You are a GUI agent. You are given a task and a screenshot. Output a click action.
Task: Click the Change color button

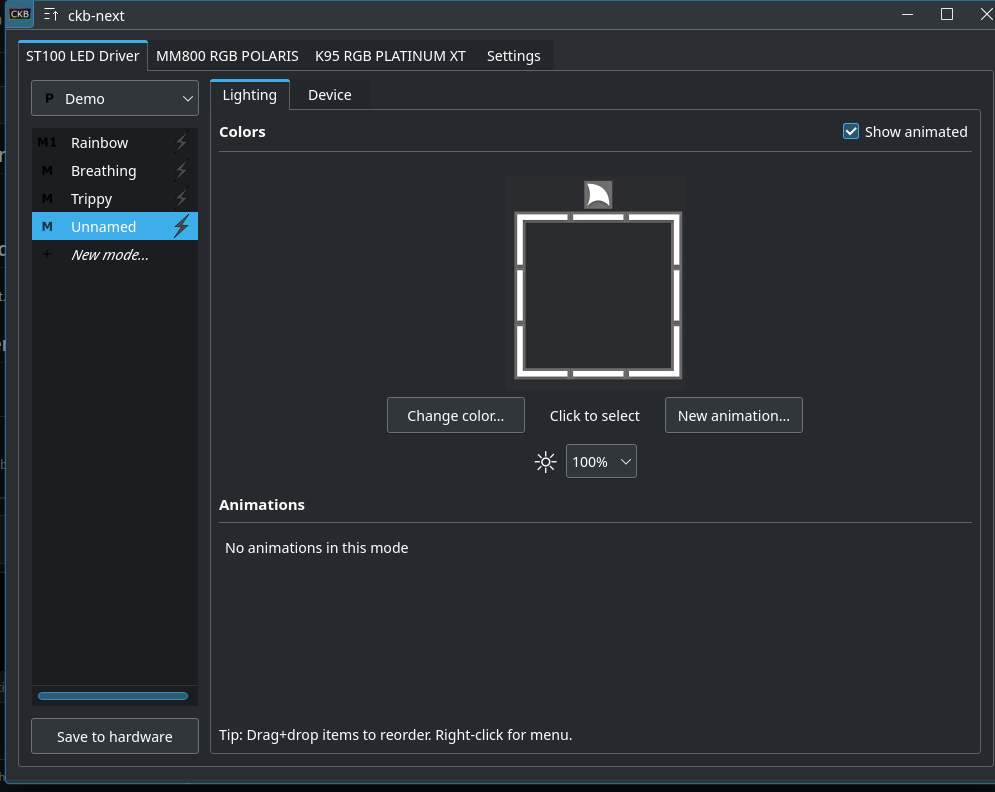pos(455,414)
